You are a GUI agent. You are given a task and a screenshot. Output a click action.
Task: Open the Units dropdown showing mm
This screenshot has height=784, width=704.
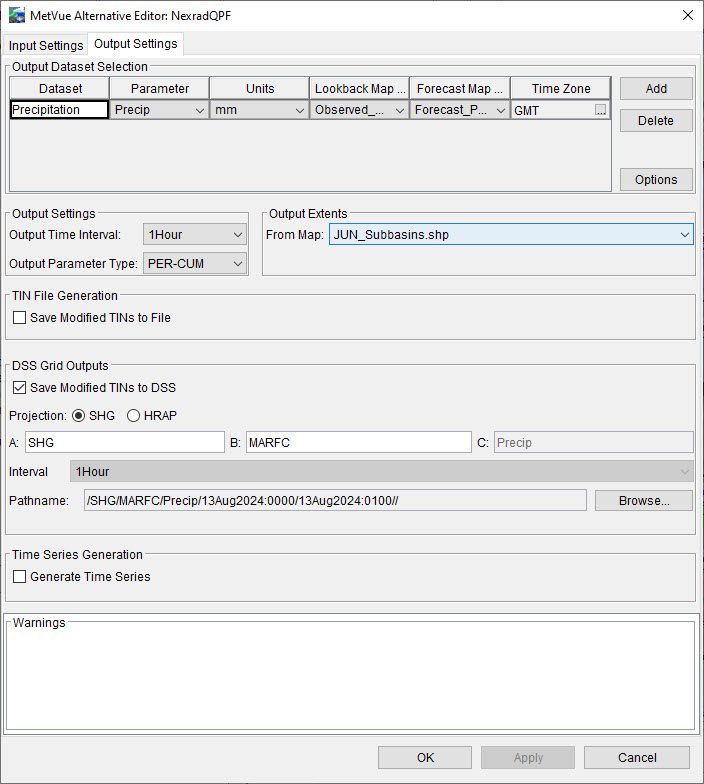click(259, 110)
